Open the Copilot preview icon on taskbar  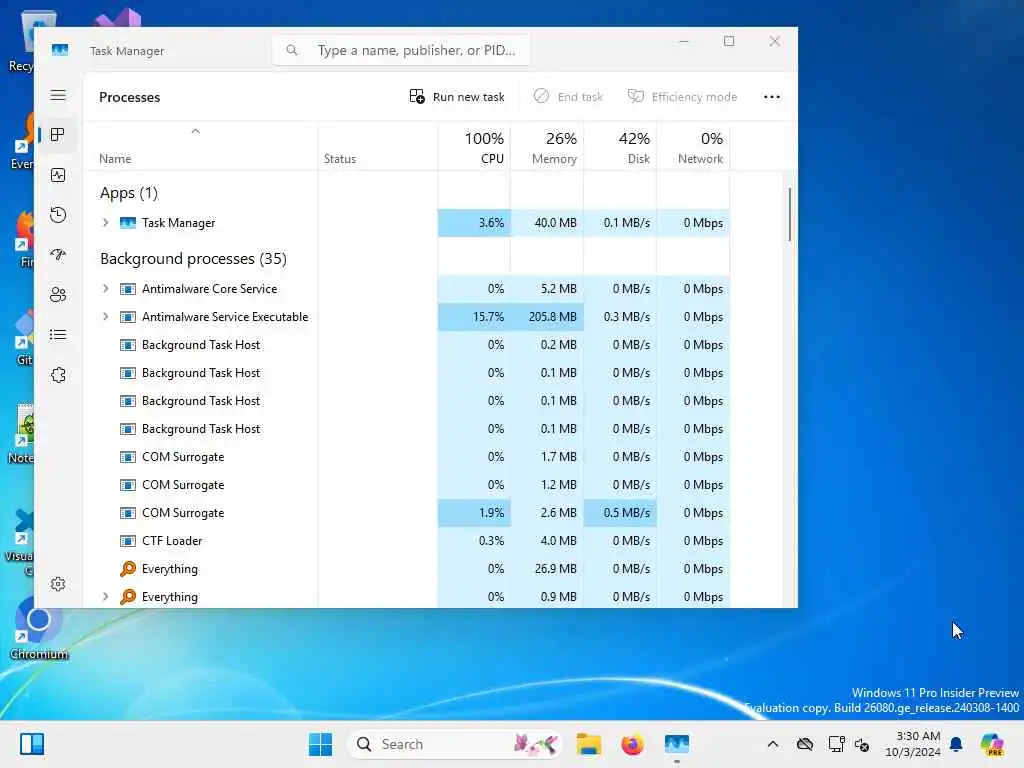[x=992, y=744]
